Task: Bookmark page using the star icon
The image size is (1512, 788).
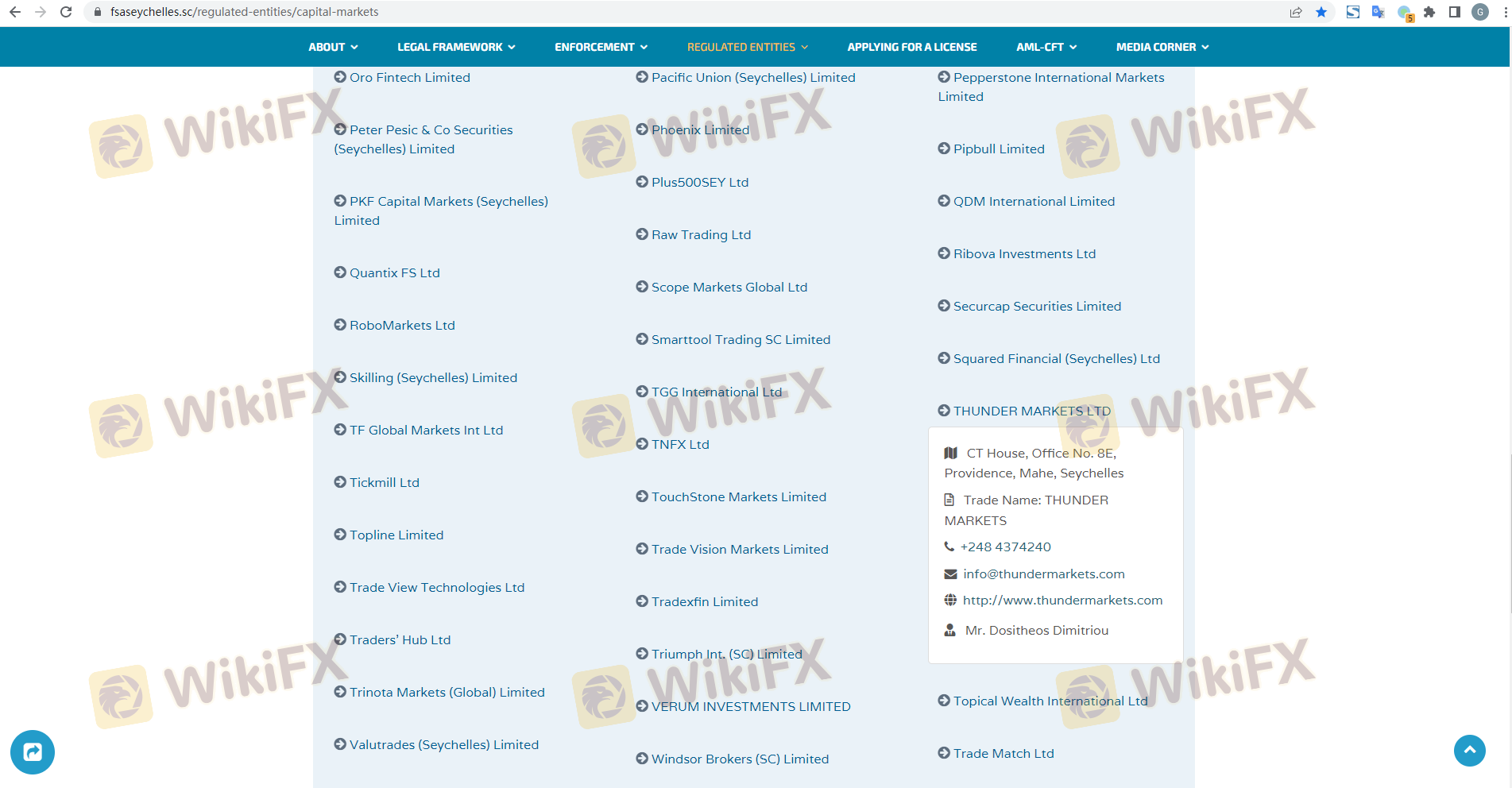Action: pos(1321,12)
